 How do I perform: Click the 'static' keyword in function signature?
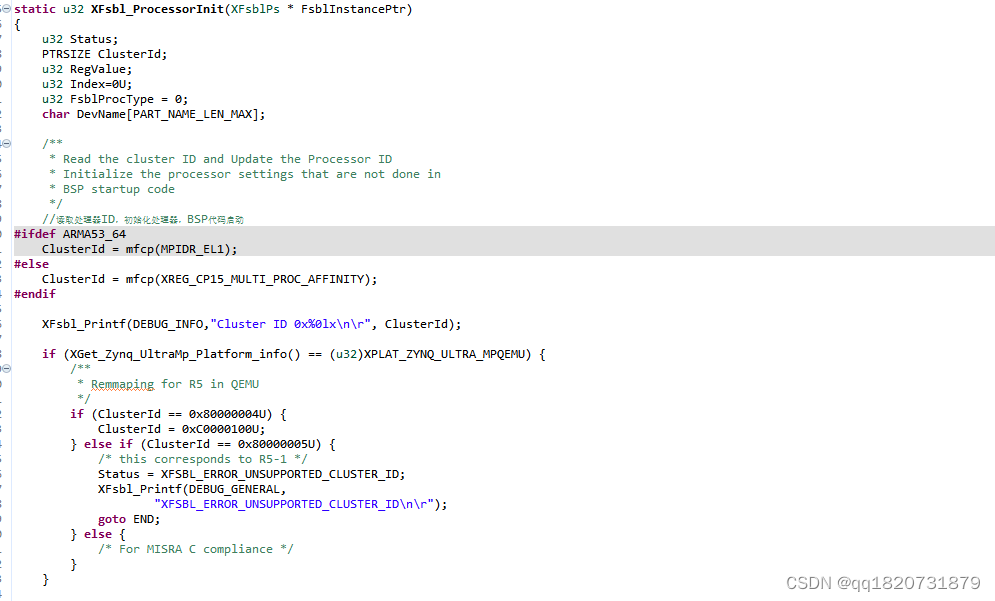35,9
